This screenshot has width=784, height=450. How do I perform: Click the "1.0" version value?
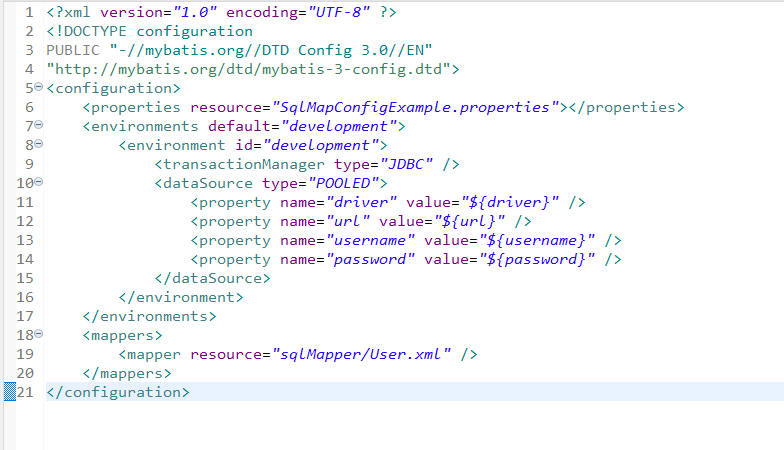[195, 12]
